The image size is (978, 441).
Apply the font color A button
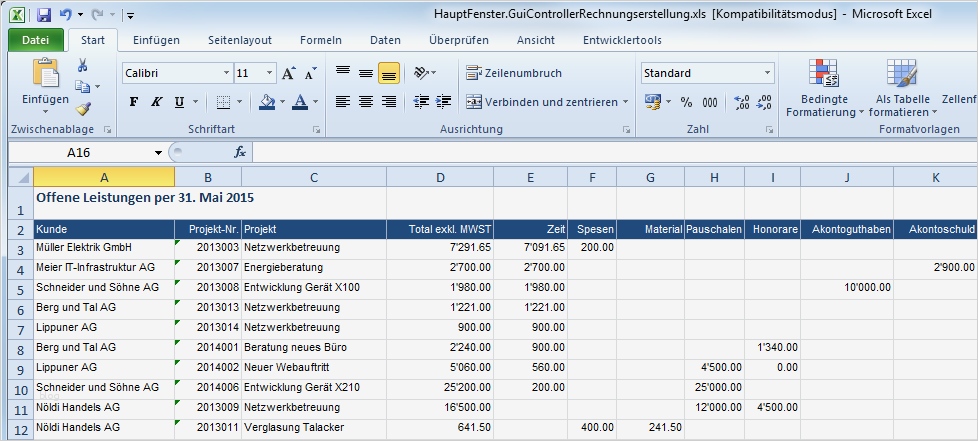click(x=300, y=102)
